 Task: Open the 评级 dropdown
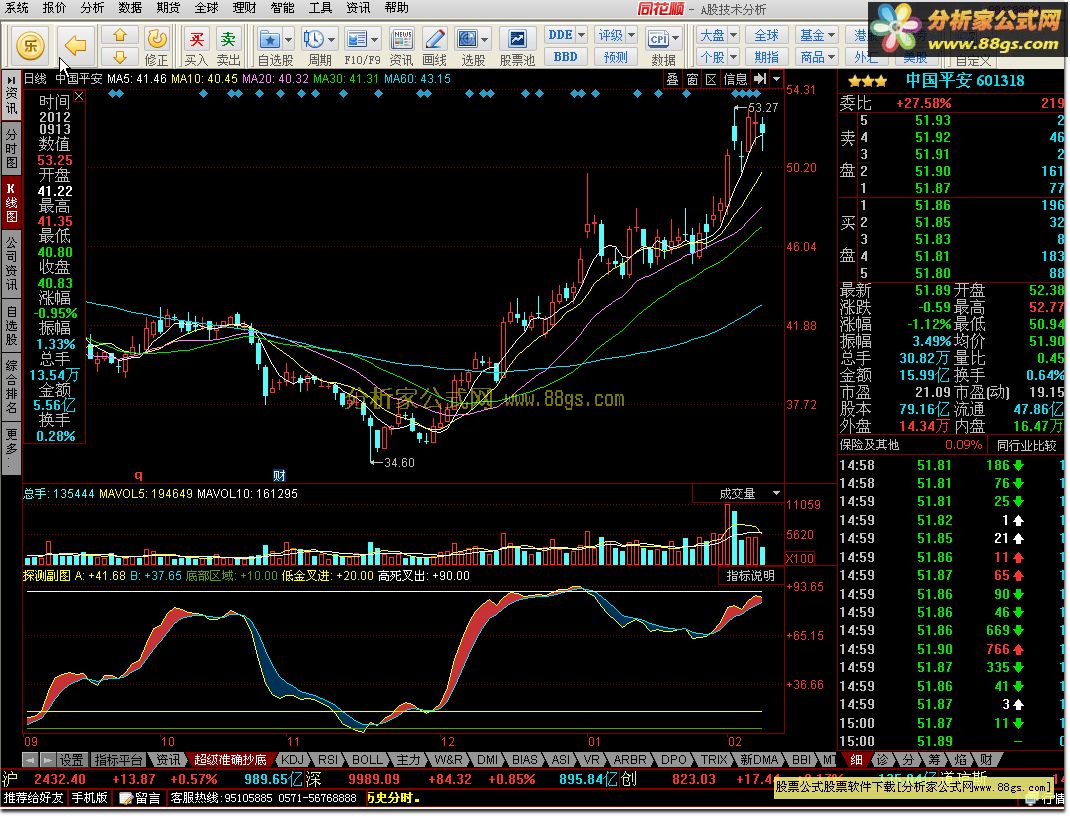tap(631, 35)
